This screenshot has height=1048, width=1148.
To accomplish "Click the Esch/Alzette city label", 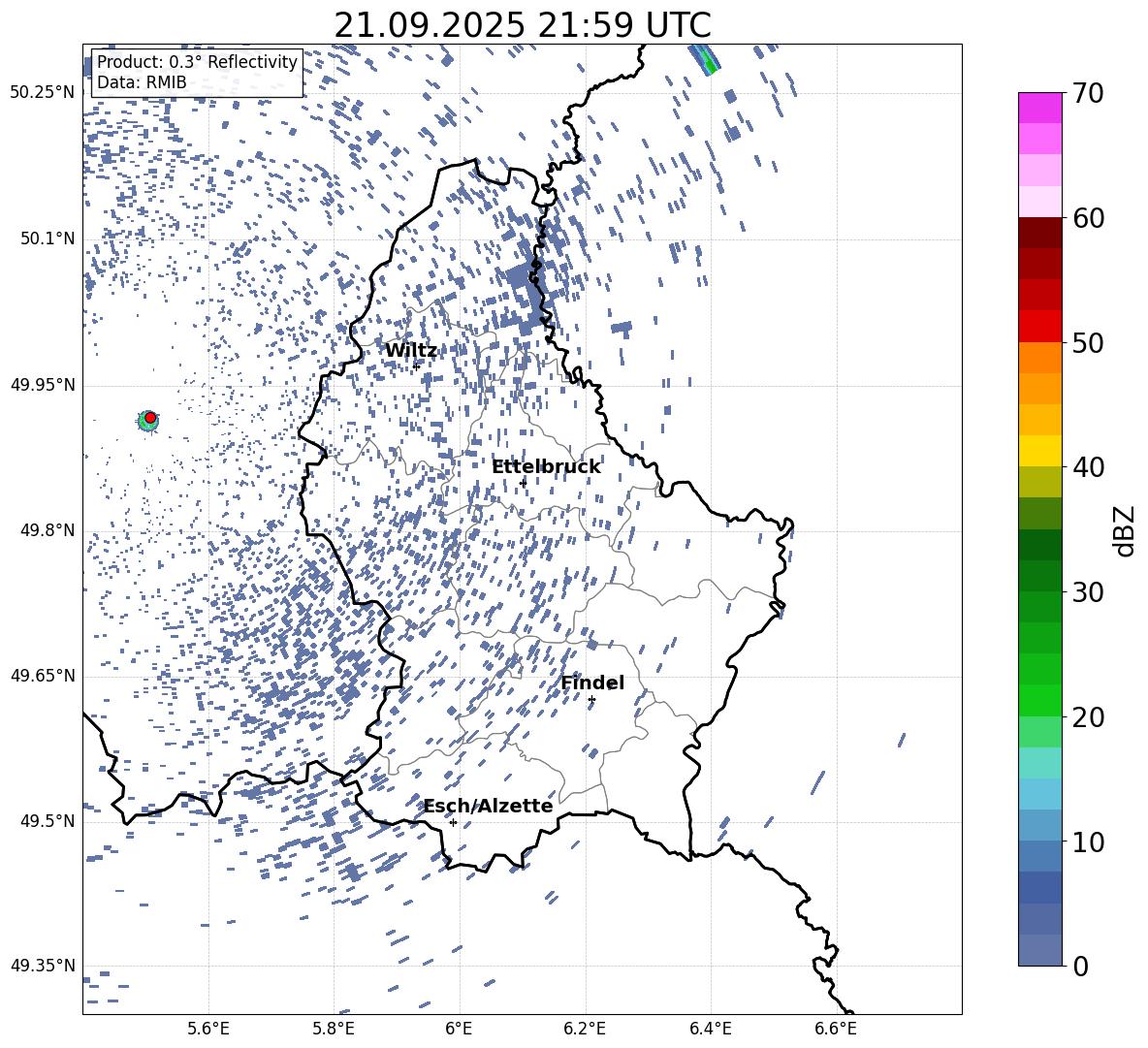I will [488, 806].
